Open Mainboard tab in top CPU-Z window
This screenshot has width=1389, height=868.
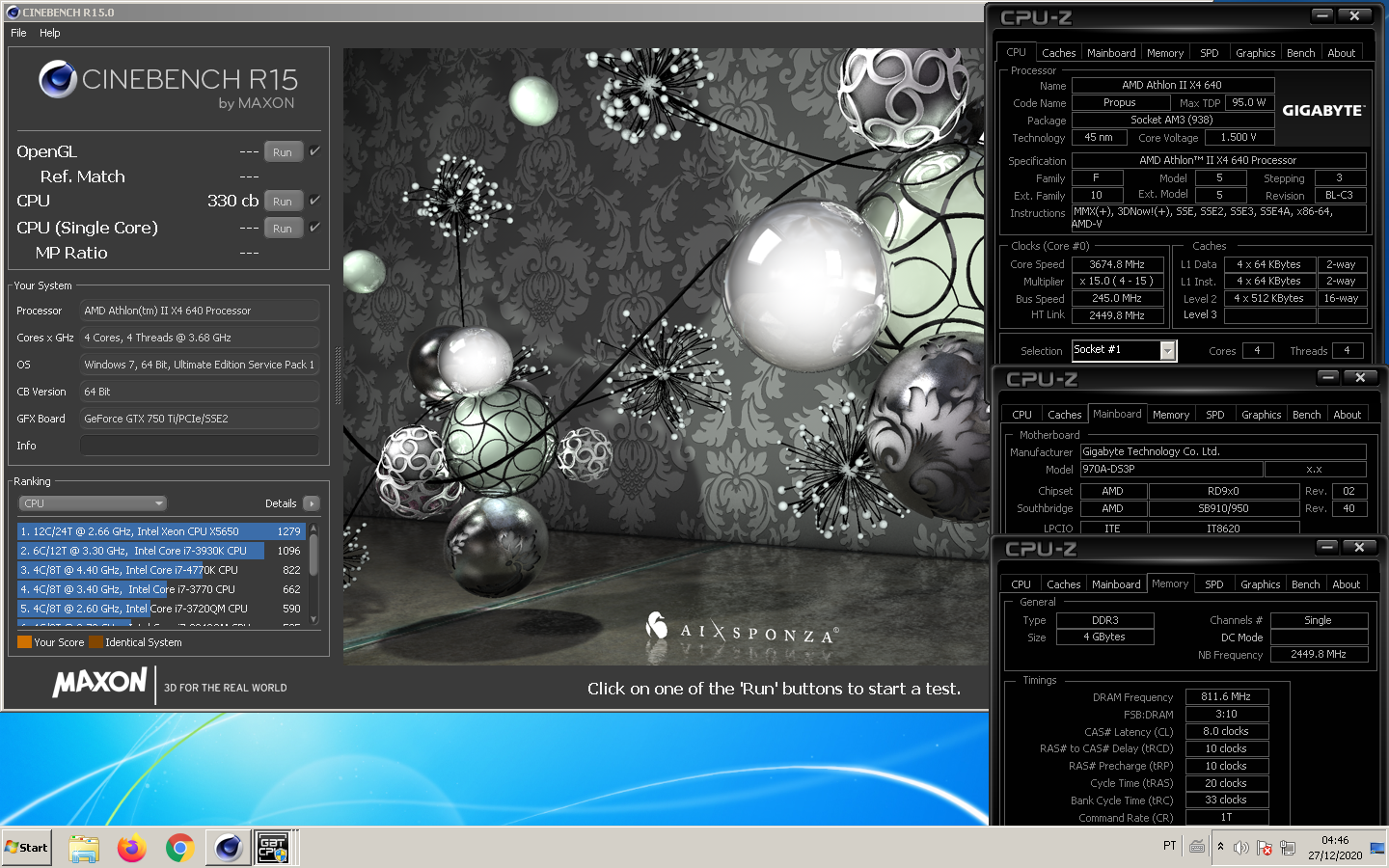[x=1111, y=53]
